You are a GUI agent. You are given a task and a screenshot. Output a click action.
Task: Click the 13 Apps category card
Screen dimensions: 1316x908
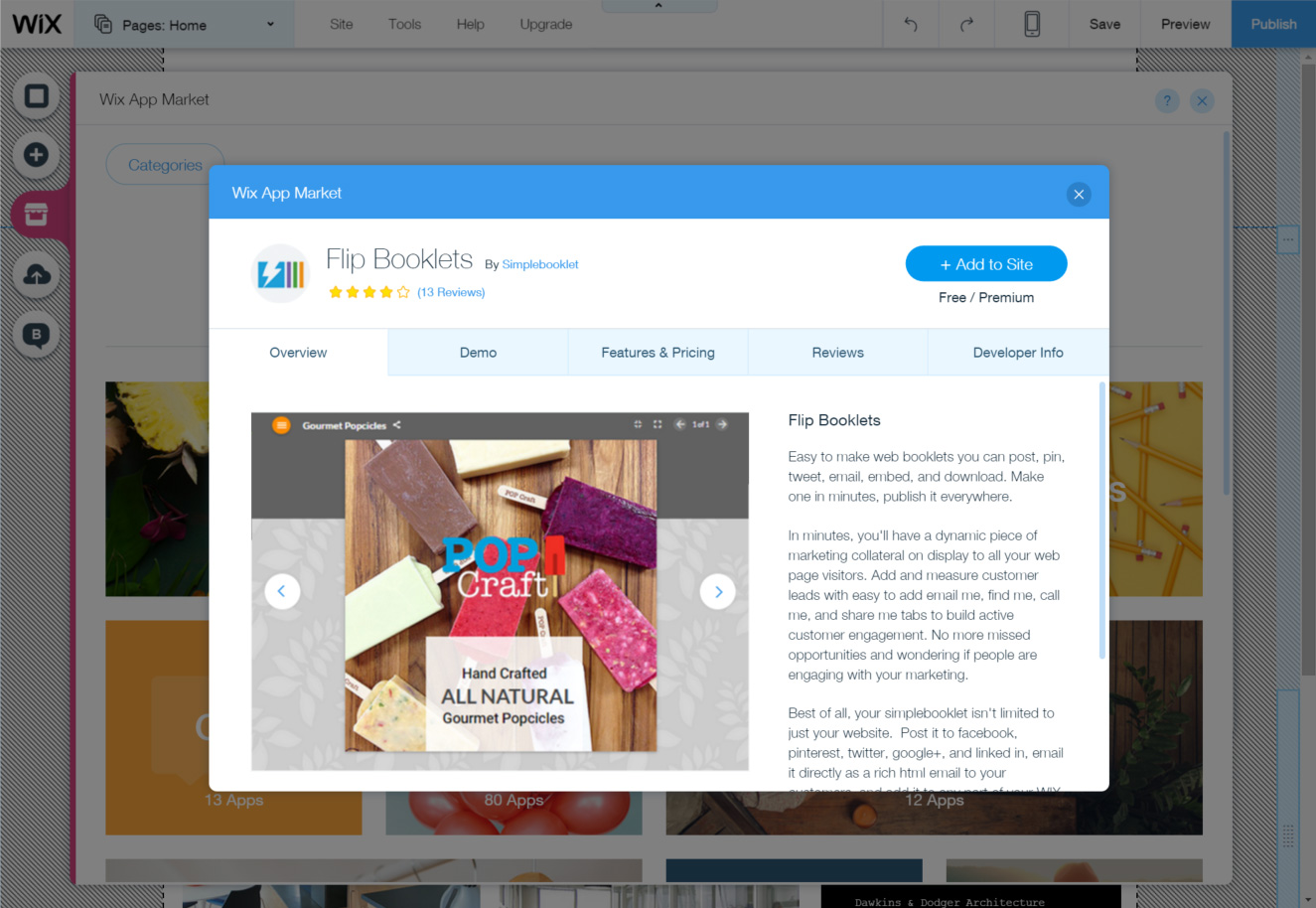tap(233, 727)
